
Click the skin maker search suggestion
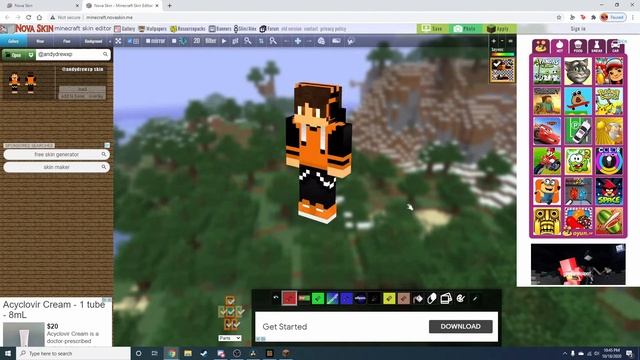(x=56, y=167)
